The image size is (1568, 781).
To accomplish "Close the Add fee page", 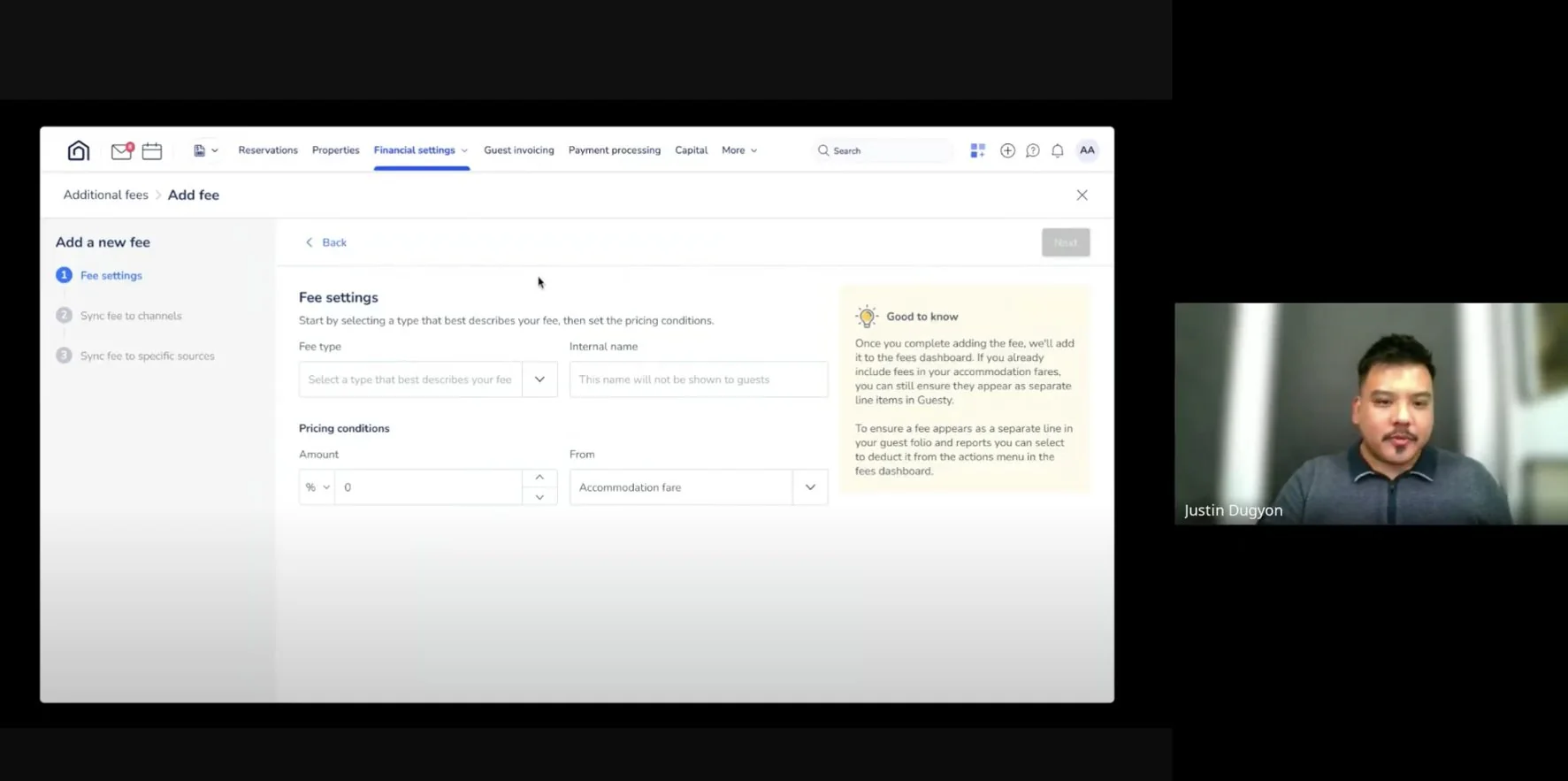I will (1082, 195).
